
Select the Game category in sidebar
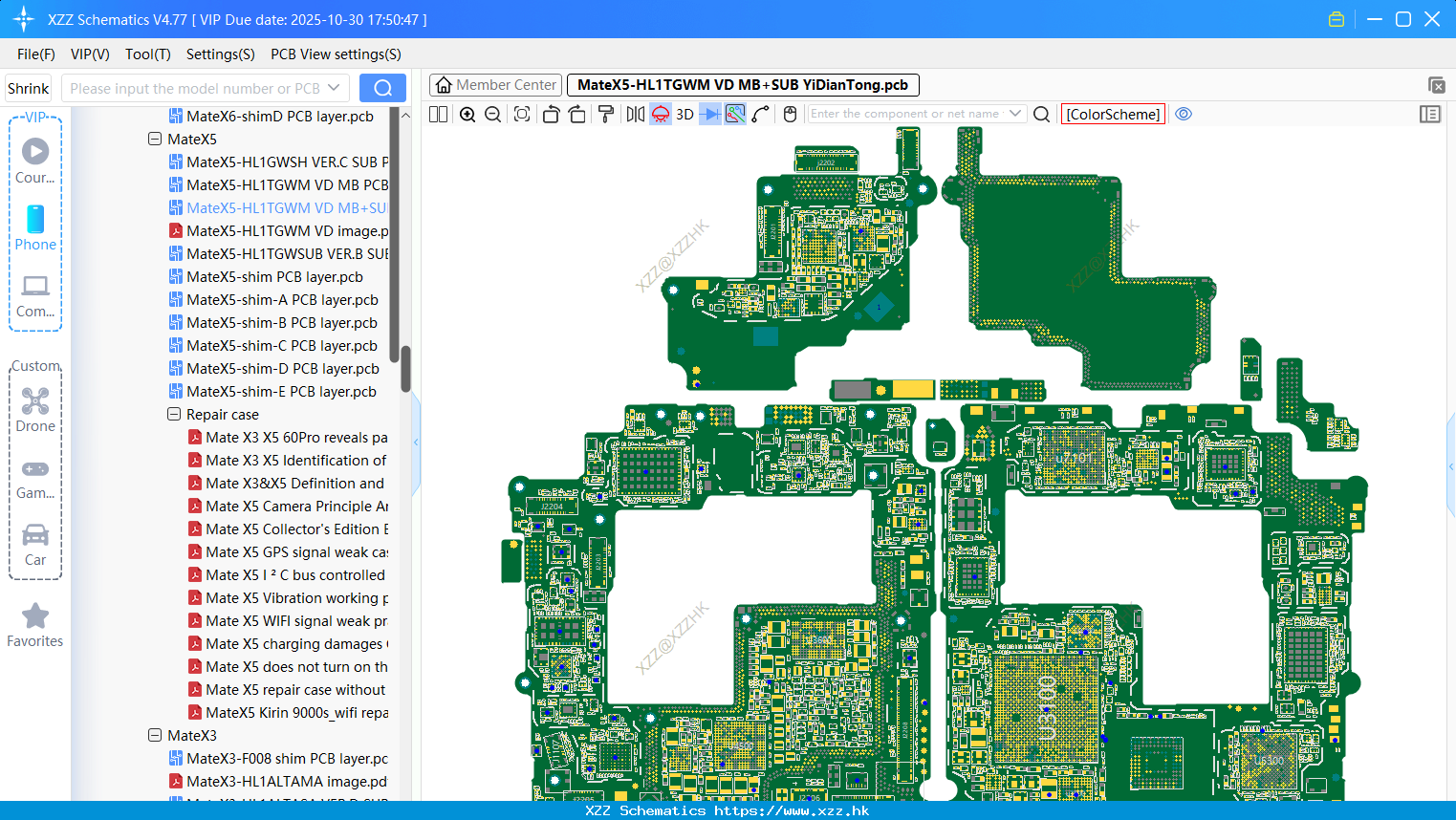click(x=35, y=479)
